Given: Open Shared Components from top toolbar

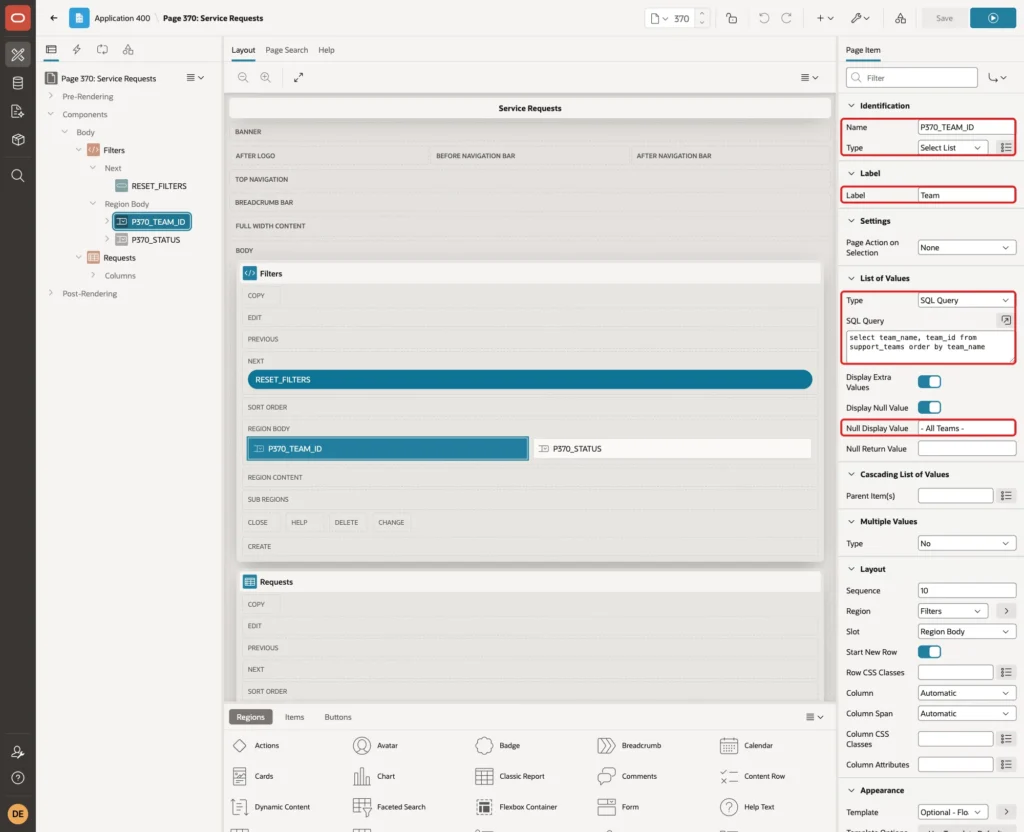Looking at the screenshot, I should pos(901,18).
